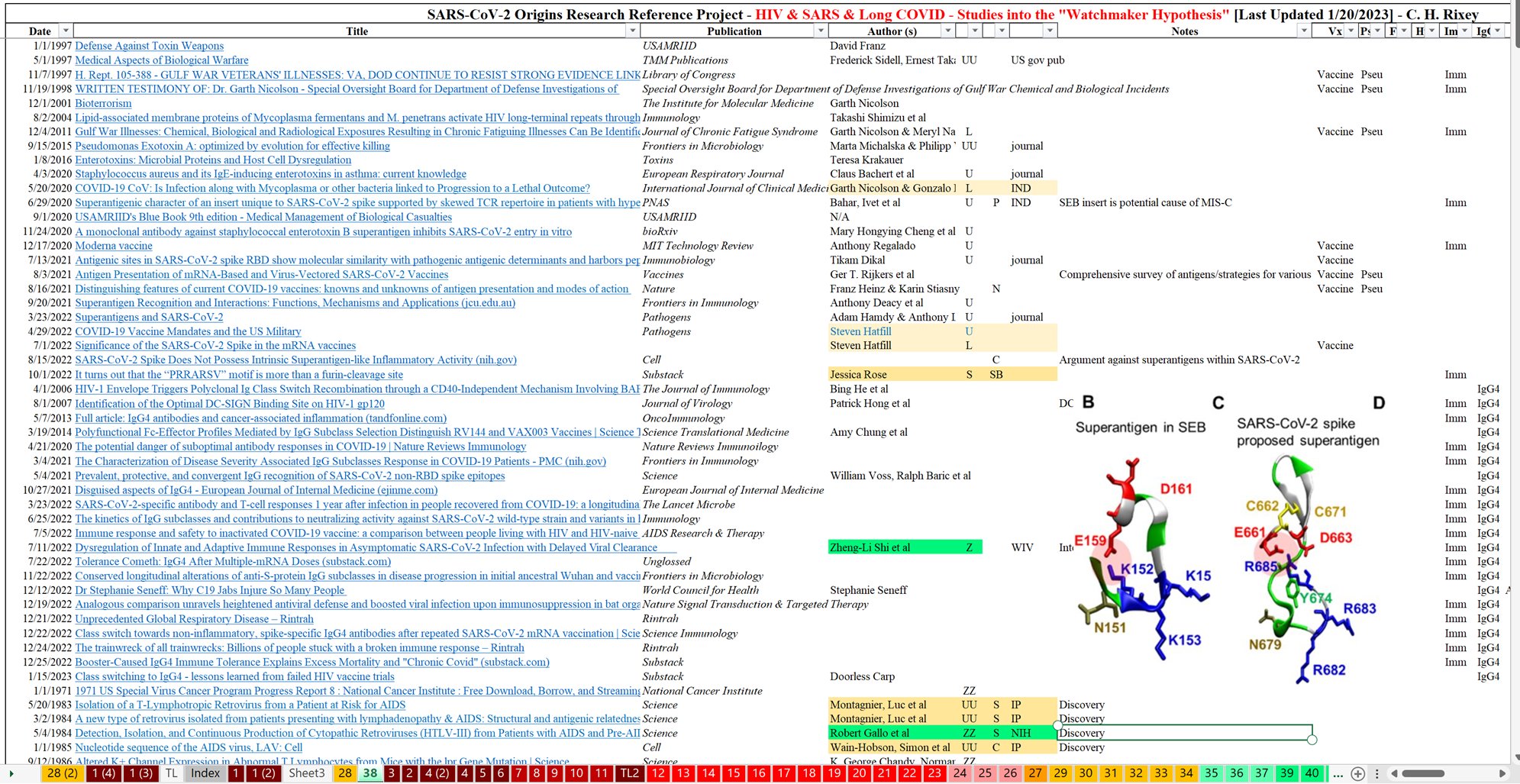1520x784 pixels.
Task: Switch to the TL sheet tab
Action: pos(172,773)
